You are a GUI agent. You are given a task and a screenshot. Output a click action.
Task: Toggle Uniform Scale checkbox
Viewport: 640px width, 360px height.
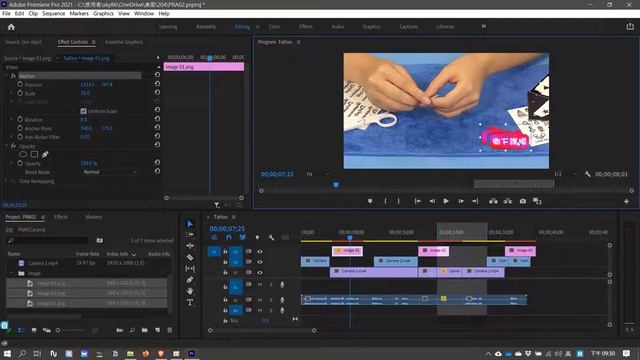pos(83,111)
